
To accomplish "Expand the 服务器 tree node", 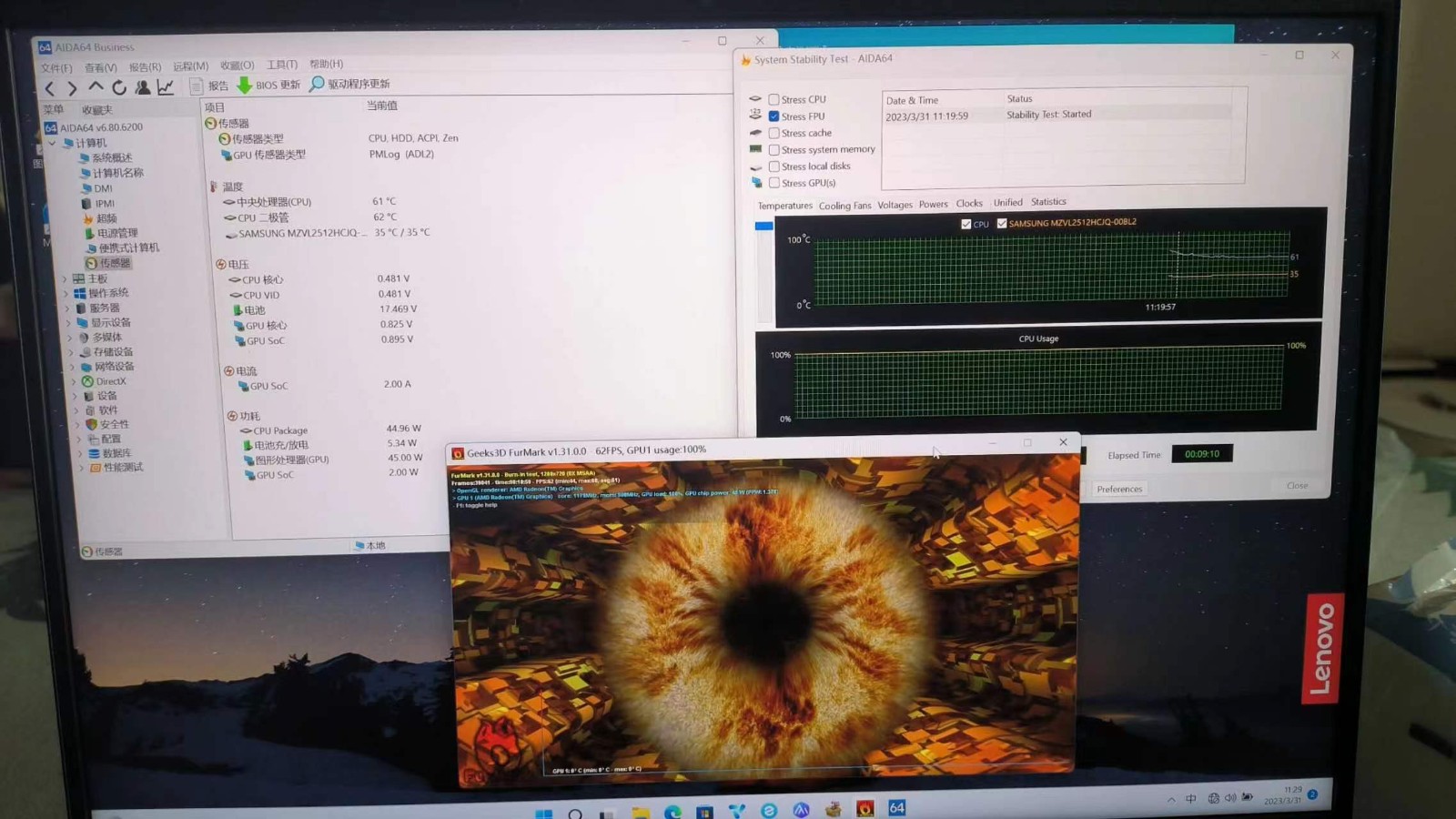I will (x=68, y=308).
